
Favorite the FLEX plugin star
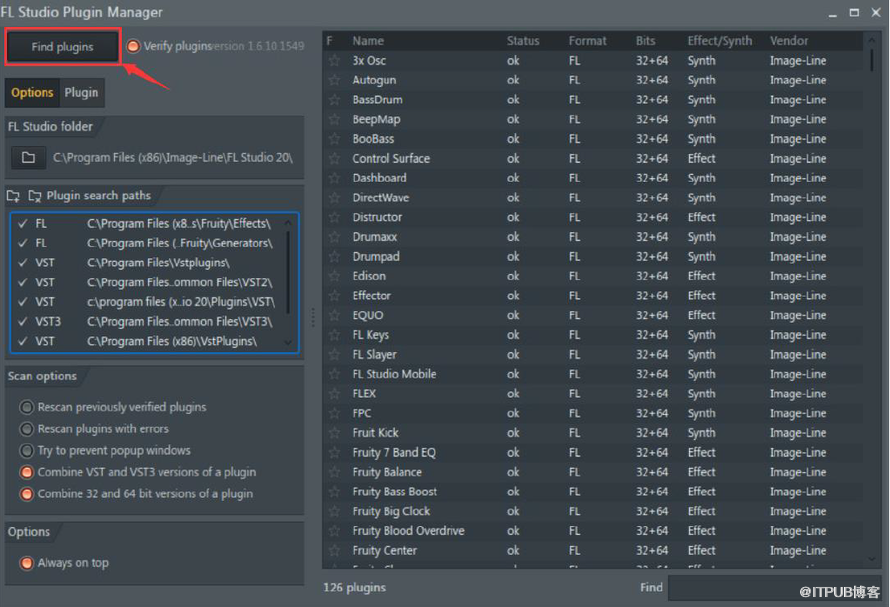click(x=334, y=393)
